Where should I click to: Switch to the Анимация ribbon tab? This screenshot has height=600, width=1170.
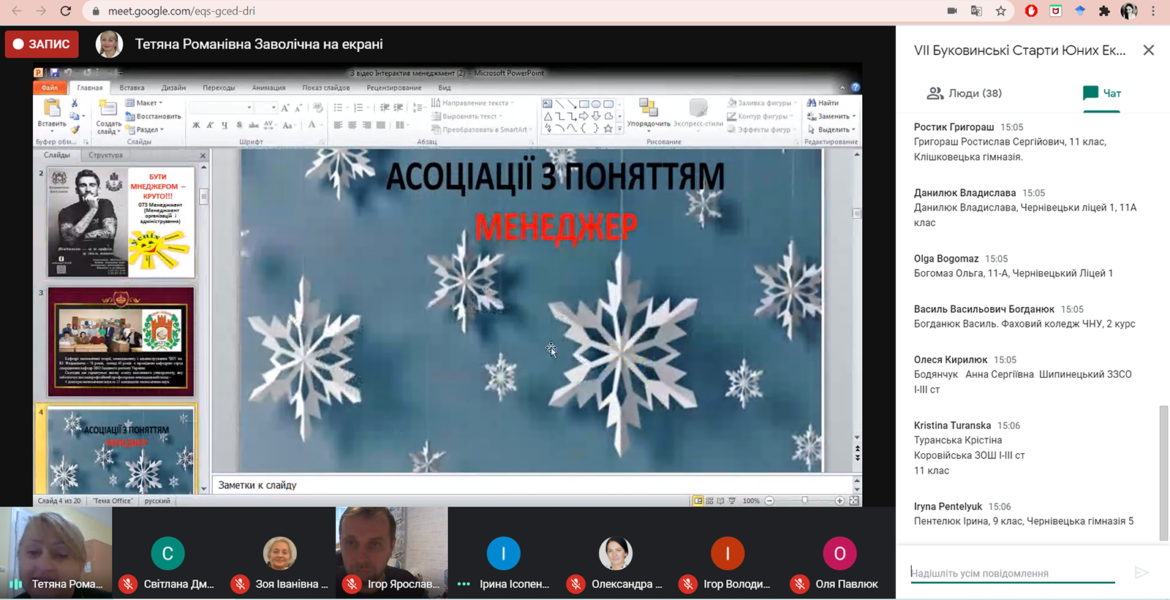269,87
